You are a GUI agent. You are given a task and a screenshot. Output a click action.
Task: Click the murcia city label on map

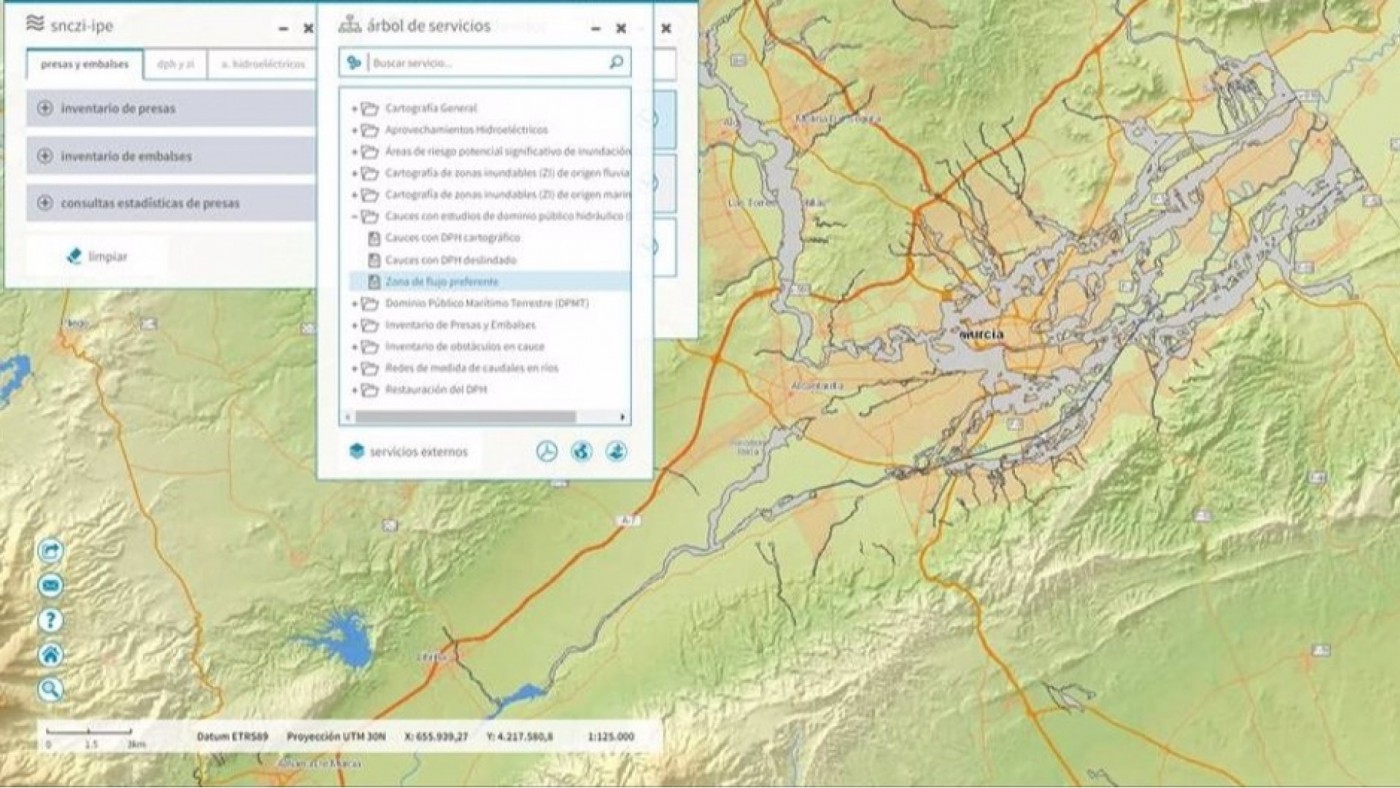tap(981, 333)
